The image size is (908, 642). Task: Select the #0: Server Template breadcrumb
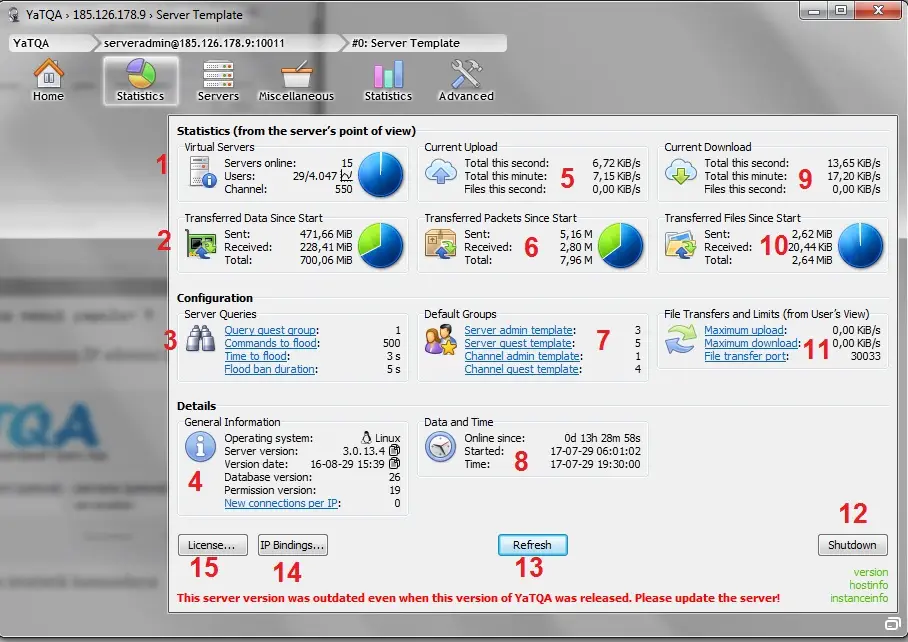pyautogui.click(x=426, y=43)
